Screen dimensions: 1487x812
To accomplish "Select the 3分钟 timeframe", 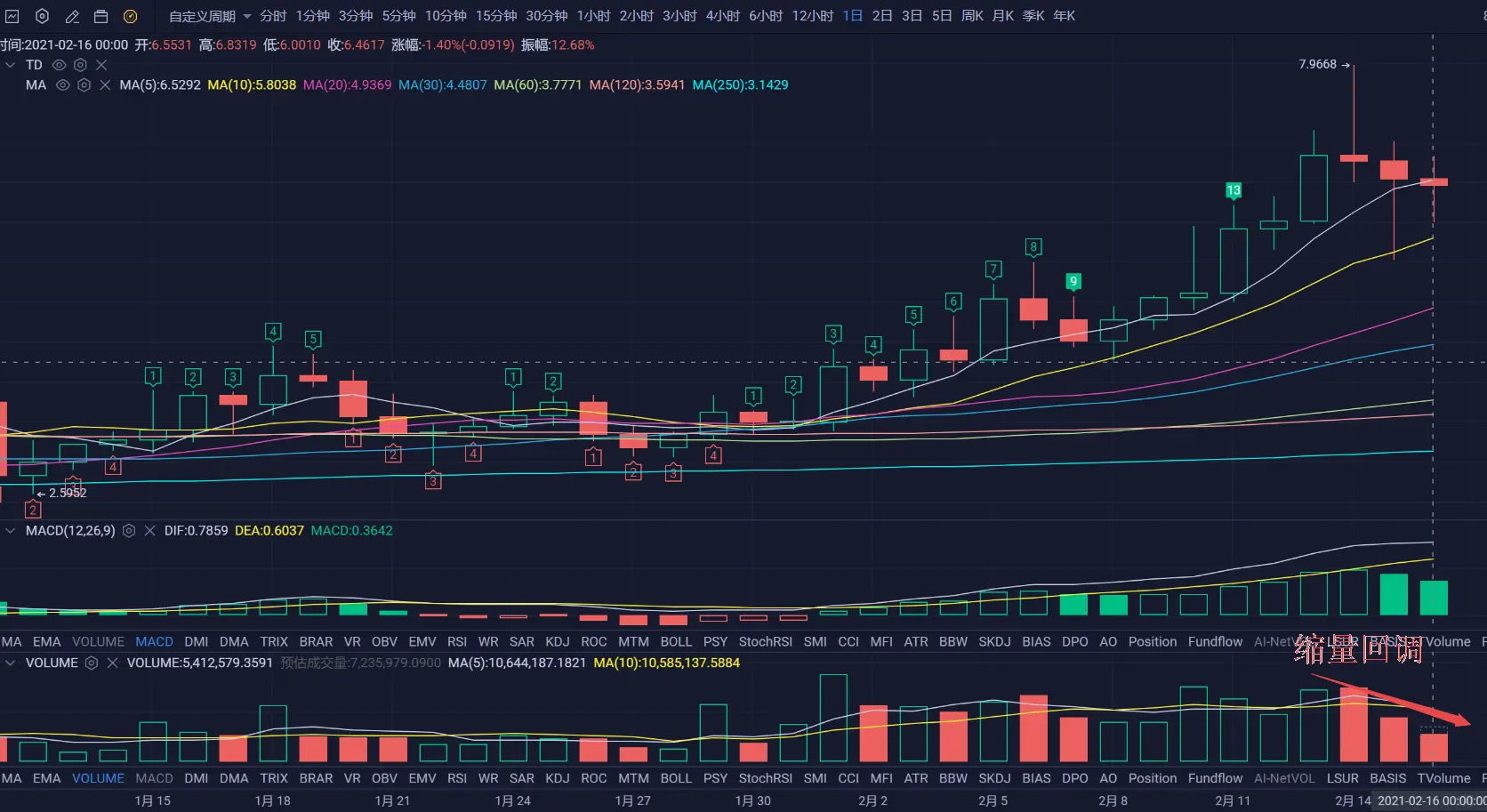I will coord(356,16).
